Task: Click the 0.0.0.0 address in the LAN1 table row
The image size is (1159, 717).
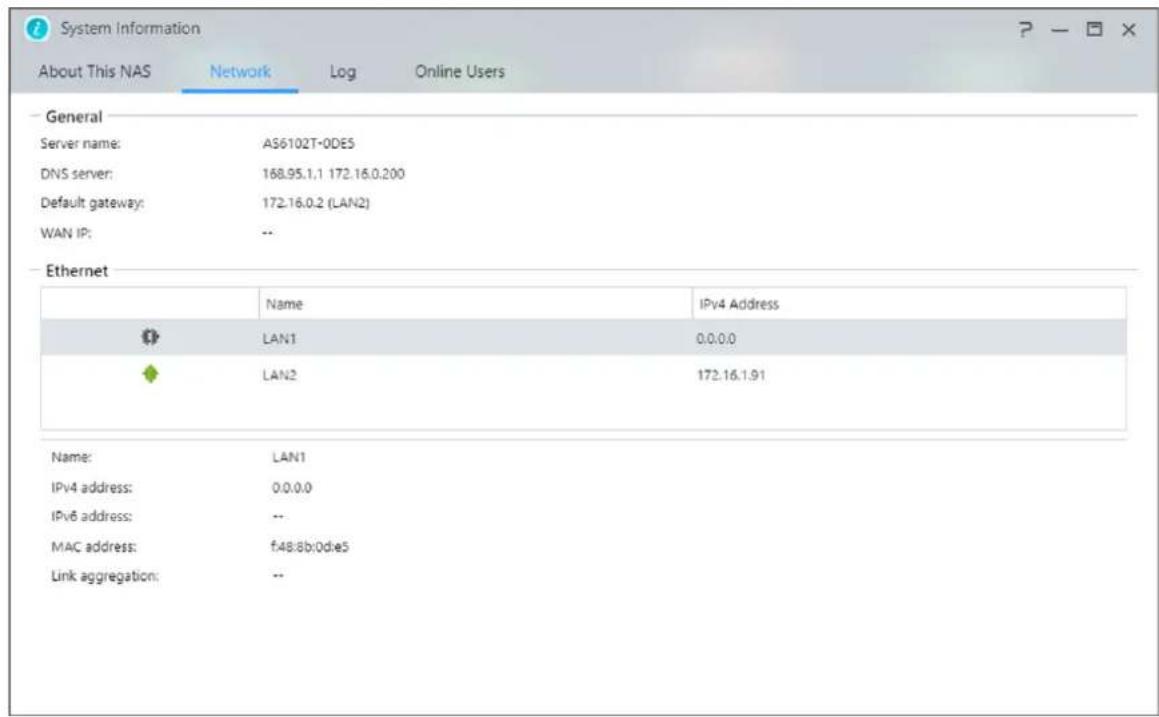Action: [716, 339]
